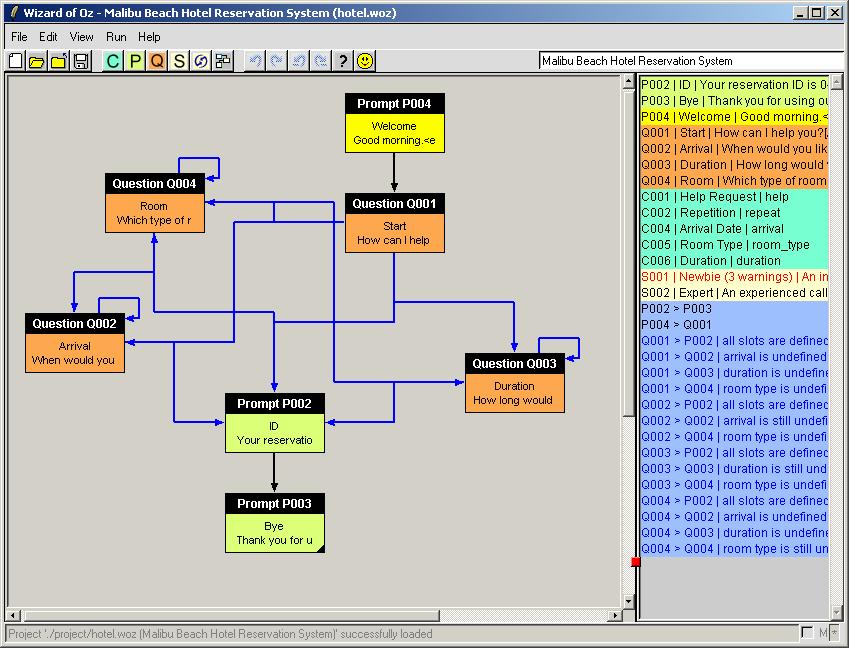This screenshot has height=648, width=849.
Task: Select transition 'Q002 > Q002 | arrival is still undefined'
Action: click(734, 421)
